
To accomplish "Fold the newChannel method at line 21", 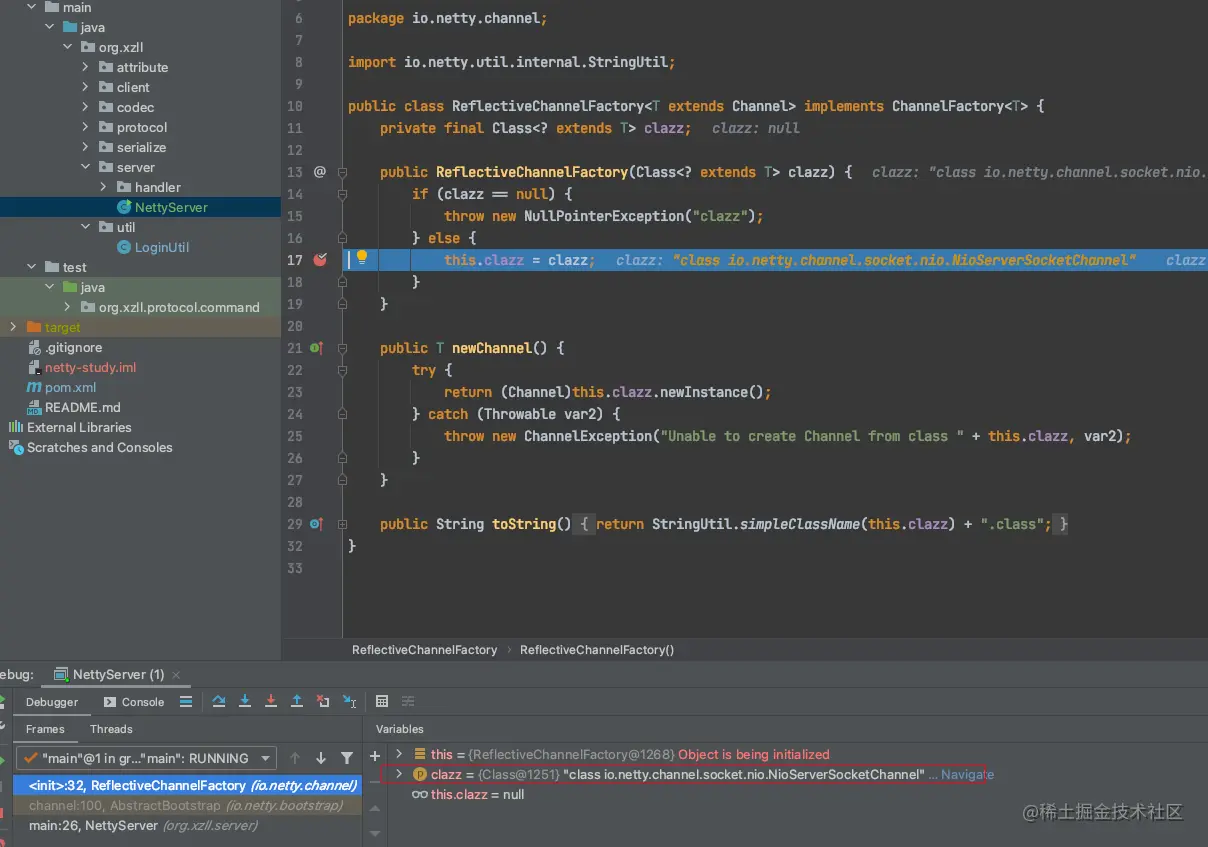I will (x=342, y=348).
